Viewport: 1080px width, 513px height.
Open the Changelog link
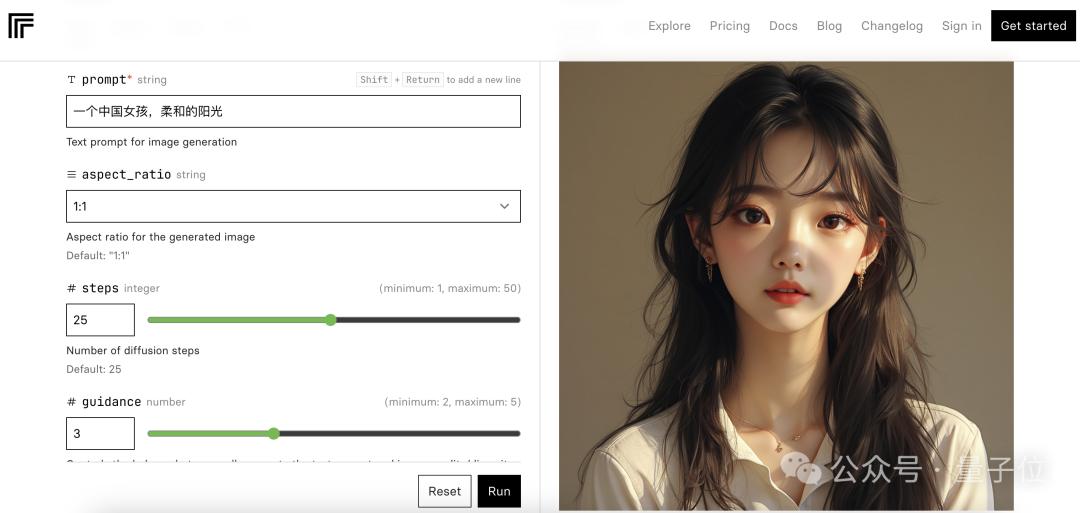(x=891, y=26)
